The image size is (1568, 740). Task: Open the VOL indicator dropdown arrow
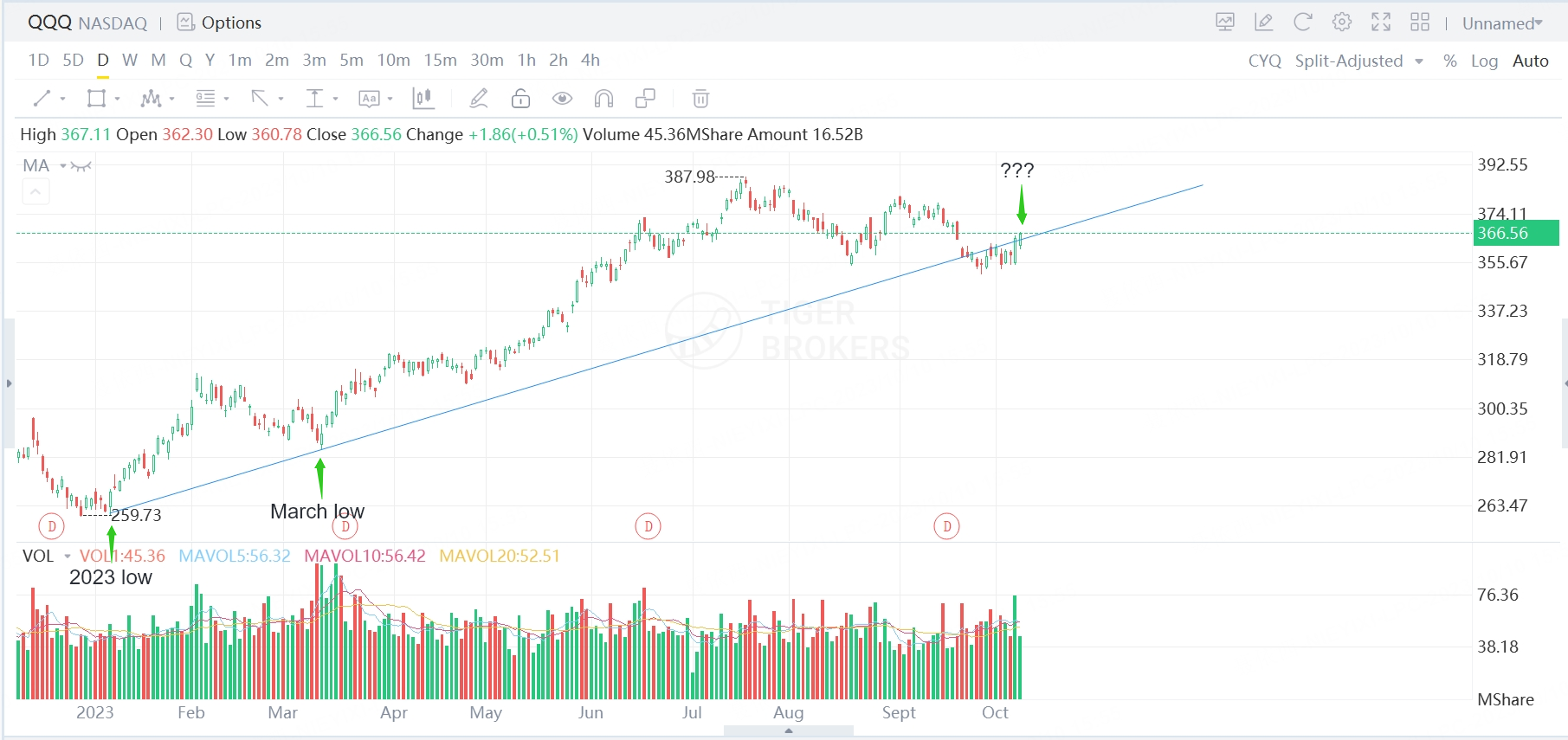pos(68,556)
